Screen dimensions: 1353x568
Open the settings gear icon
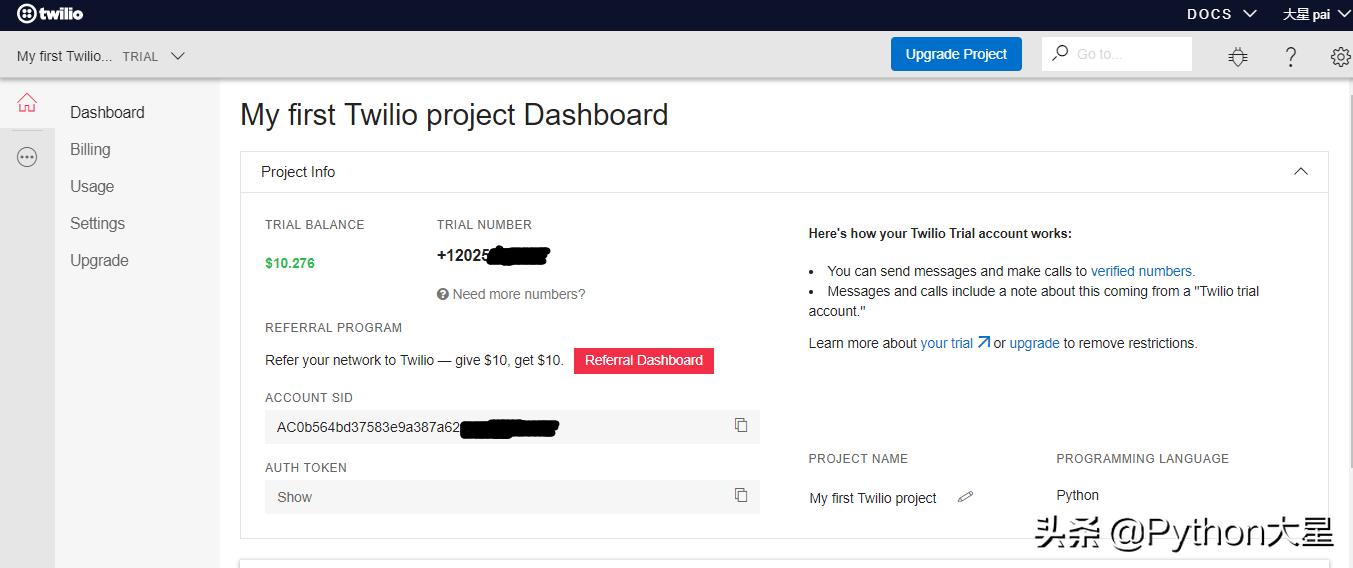1341,57
